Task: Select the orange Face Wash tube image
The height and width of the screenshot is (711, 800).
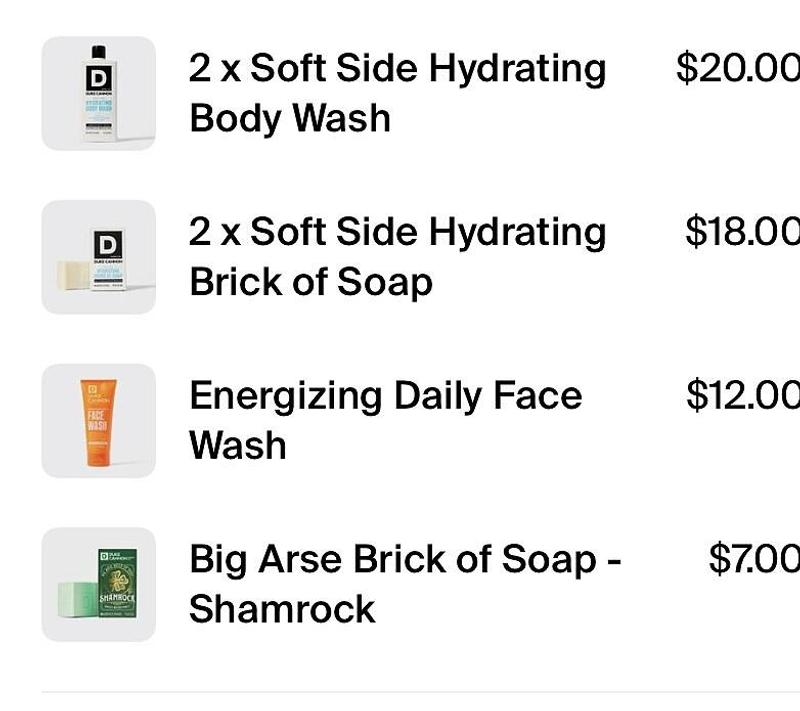Action: click(98, 421)
